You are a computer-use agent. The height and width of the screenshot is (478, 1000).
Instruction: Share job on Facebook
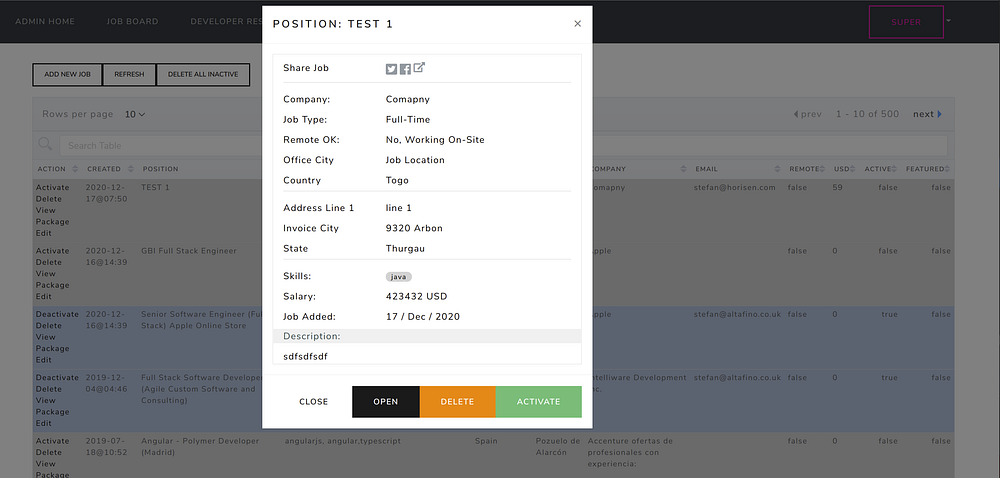[x=405, y=69]
